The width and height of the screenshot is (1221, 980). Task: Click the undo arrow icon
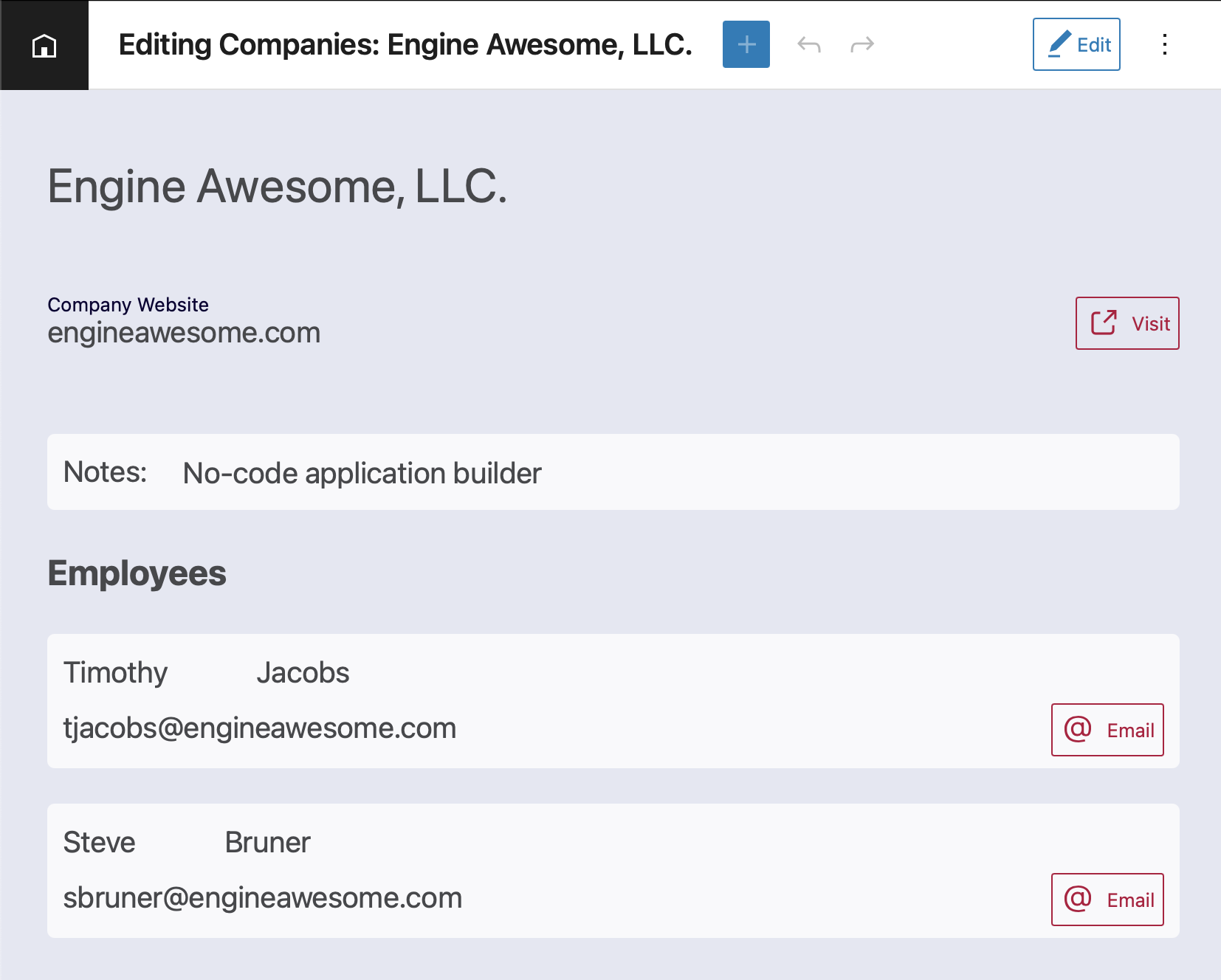[810, 44]
